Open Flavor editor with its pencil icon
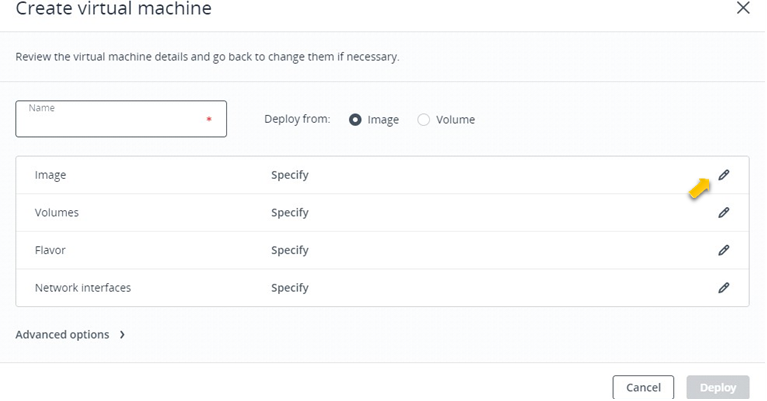This screenshot has height=401, width=767. click(x=723, y=250)
